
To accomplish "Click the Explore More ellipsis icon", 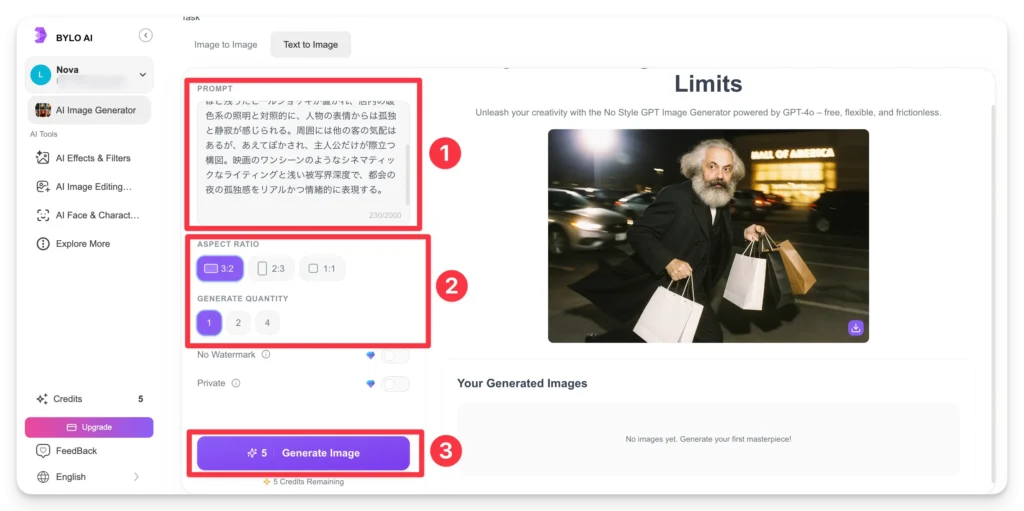I will [x=43, y=244].
